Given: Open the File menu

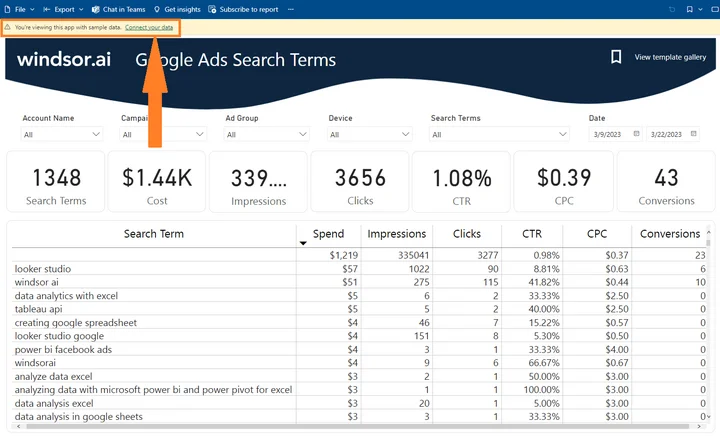Looking at the screenshot, I should 19,9.
